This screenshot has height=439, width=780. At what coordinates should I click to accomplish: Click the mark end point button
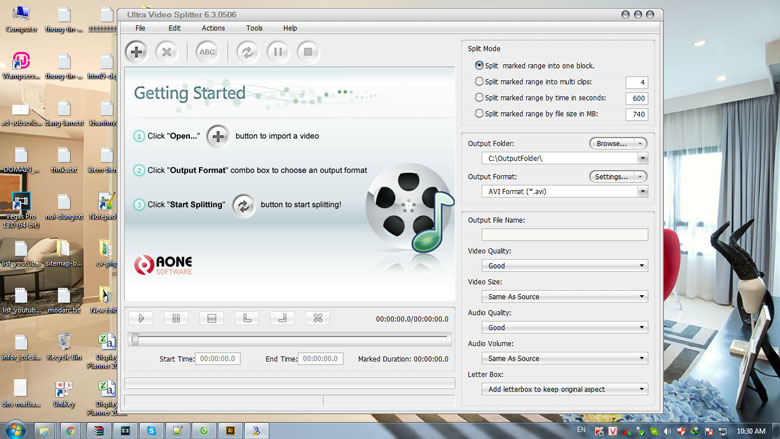pyautogui.click(x=282, y=318)
